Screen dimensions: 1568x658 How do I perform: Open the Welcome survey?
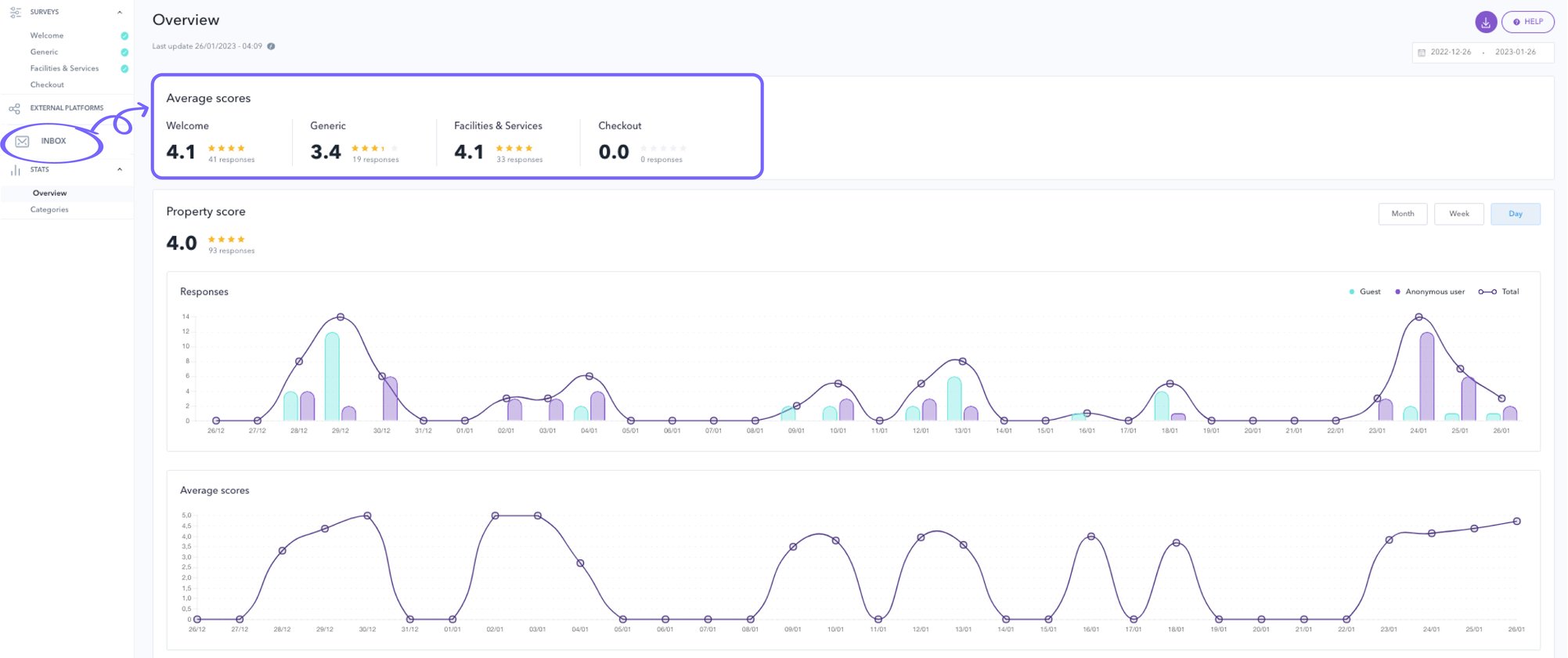pos(47,35)
